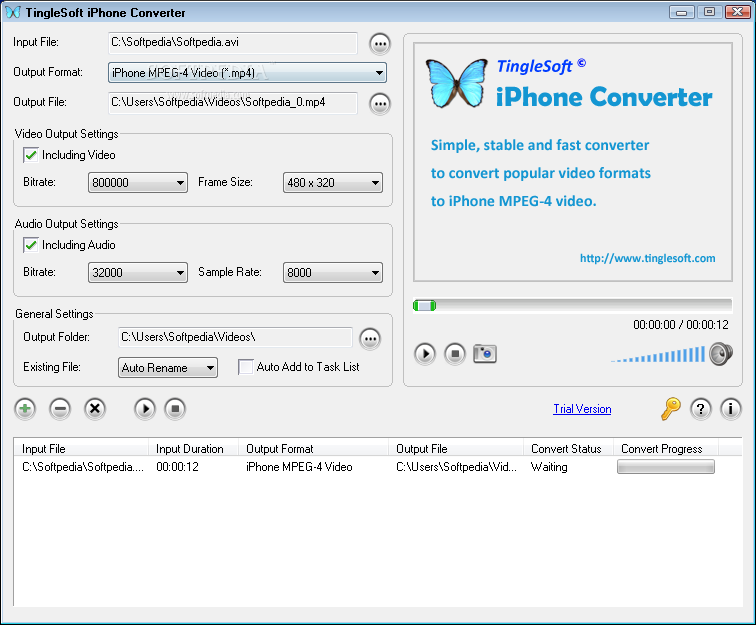The image size is (756, 625).
Task: Click the TingleSoft butterfly logo
Action: coord(457,83)
